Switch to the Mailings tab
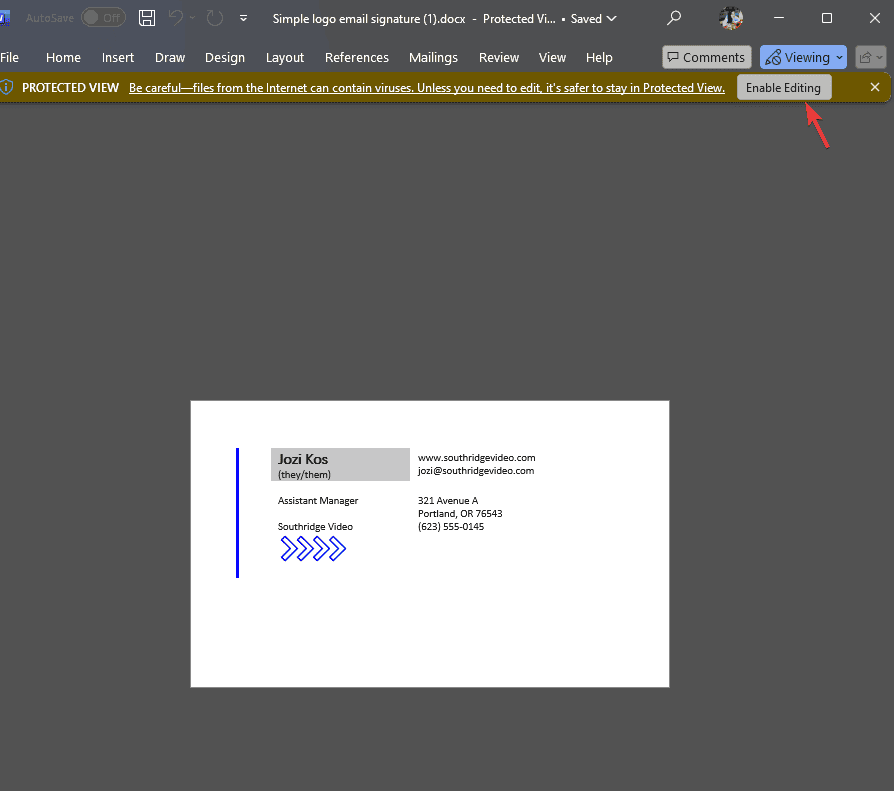 point(433,58)
